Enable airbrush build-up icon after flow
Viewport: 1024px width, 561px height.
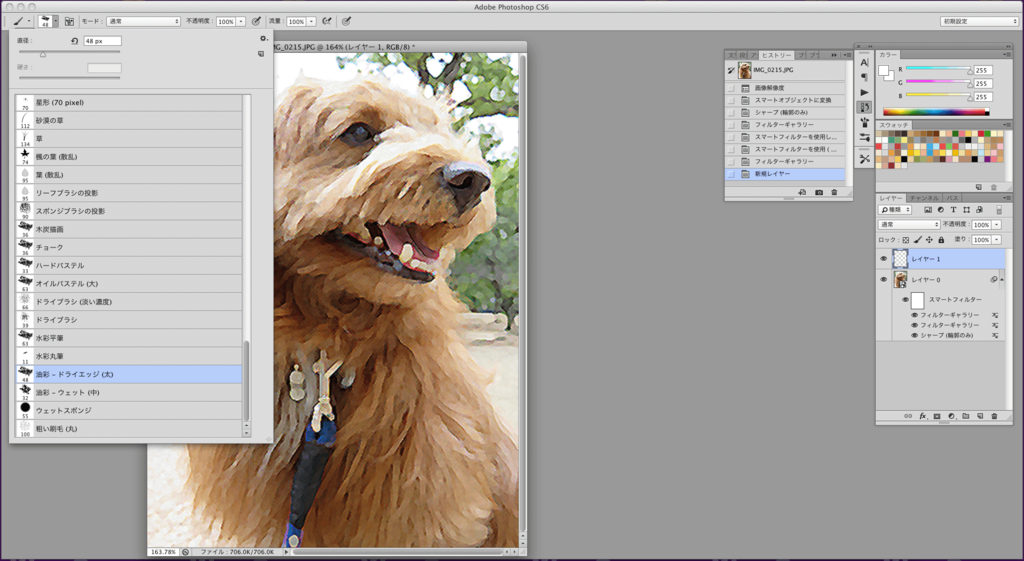click(327, 21)
